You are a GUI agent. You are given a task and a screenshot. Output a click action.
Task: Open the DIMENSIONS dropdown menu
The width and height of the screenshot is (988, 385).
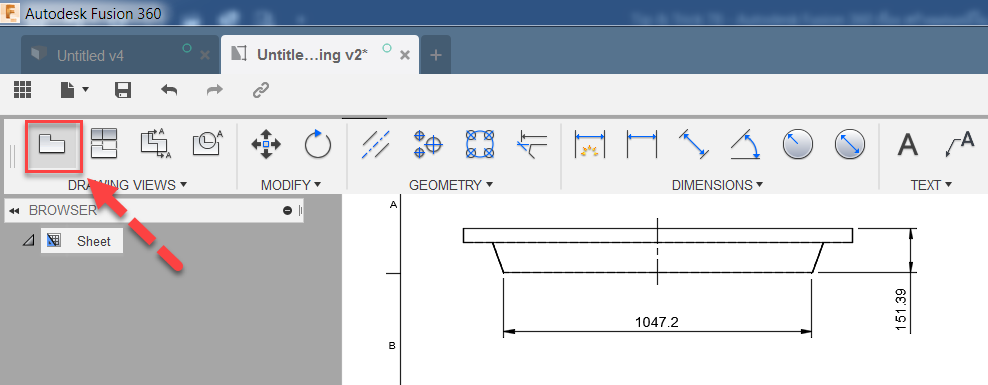coord(717,185)
